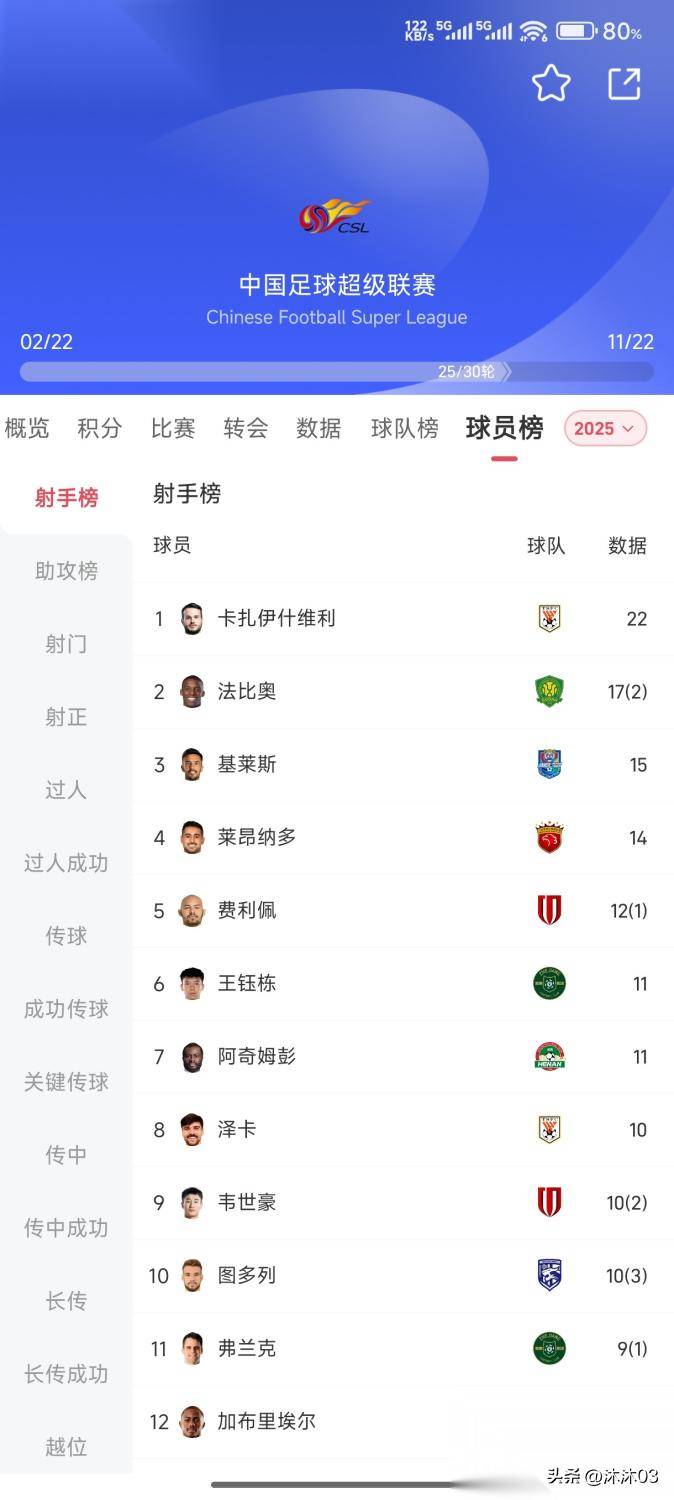
Task: Switch to the 积分 tab
Action: click(99, 428)
